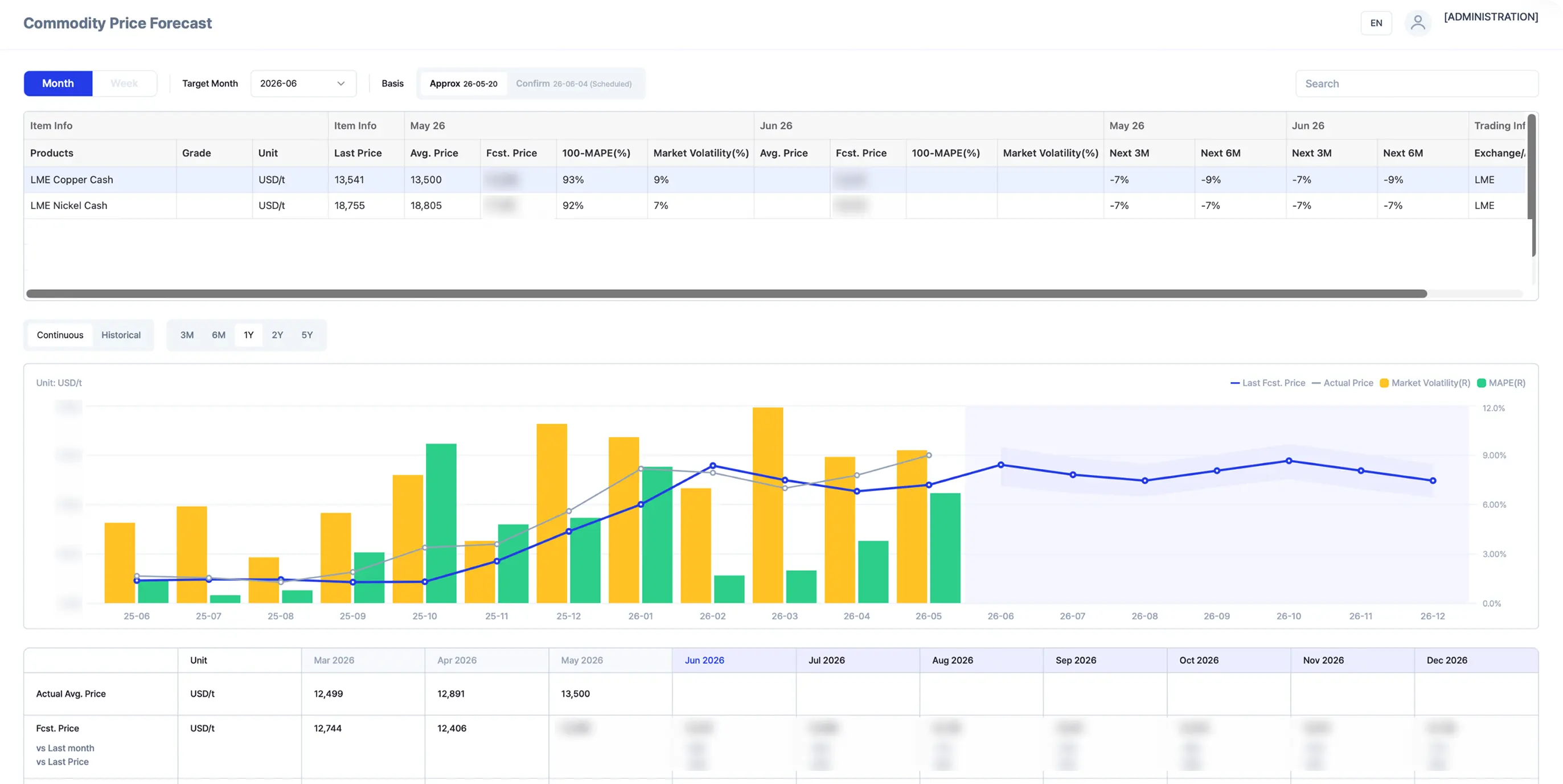Viewport: 1563px width, 784px height.
Task: Choose the Confirm 26-06-04 scheduled basis
Action: pyautogui.click(x=573, y=83)
